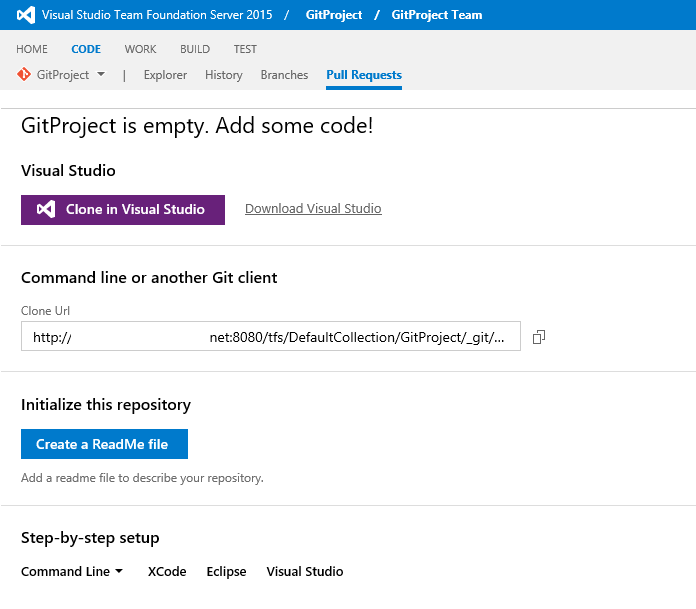Image resolution: width=696 pixels, height=609 pixels.
Task: Click the Visual Studio logo in header
Action: [x=26, y=15]
